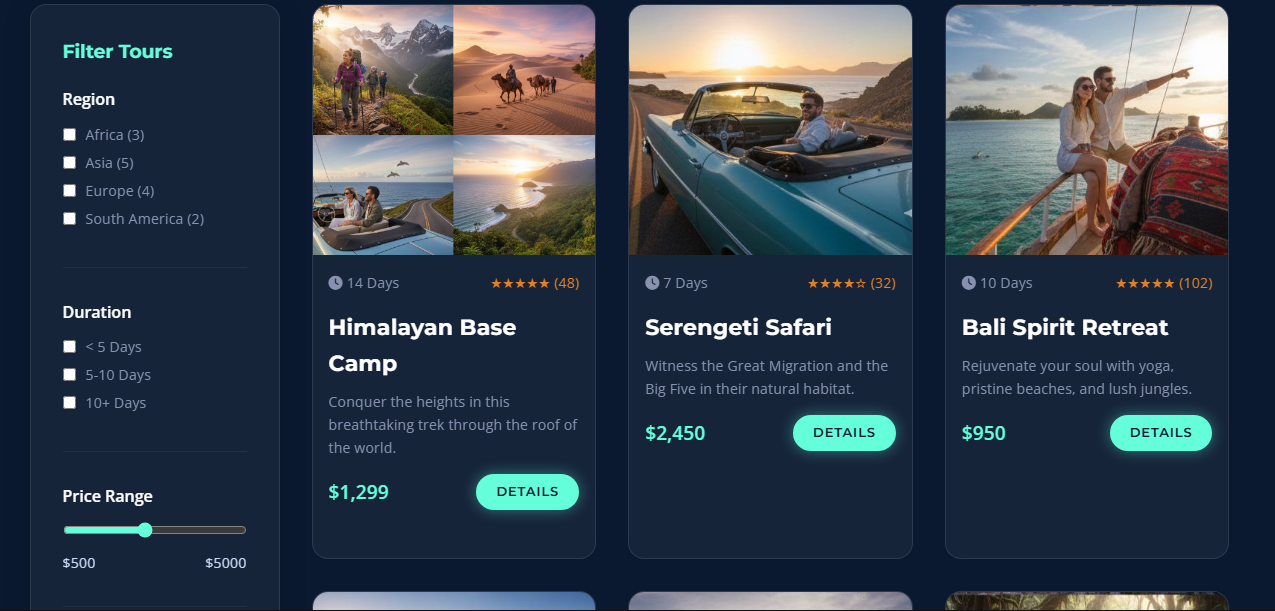Image resolution: width=1275 pixels, height=611 pixels.
Task: Click the clock icon beside 7 Days
Action: click(652, 283)
